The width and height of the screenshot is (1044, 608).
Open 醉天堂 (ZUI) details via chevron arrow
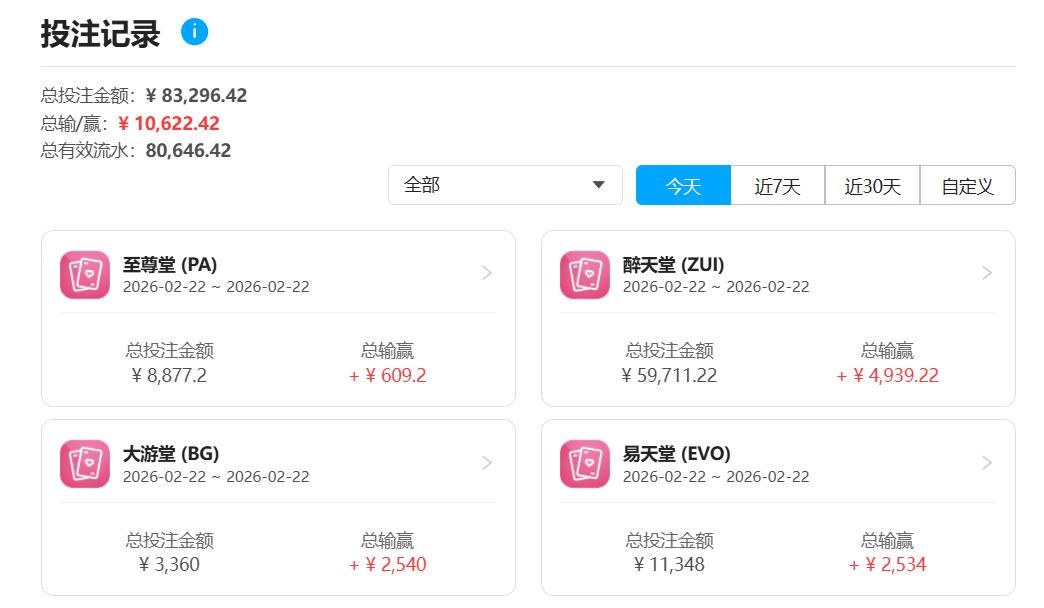pos(987,273)
